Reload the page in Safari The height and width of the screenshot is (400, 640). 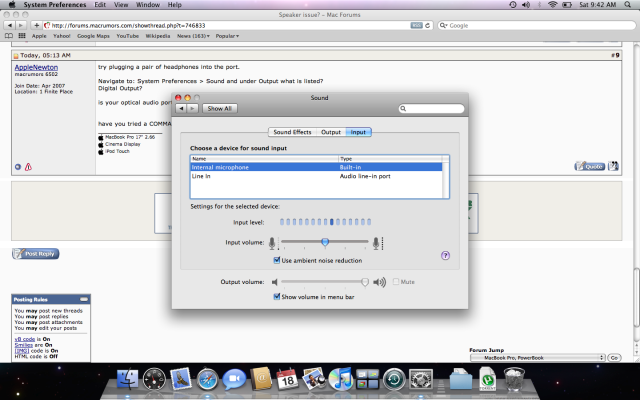427,25
